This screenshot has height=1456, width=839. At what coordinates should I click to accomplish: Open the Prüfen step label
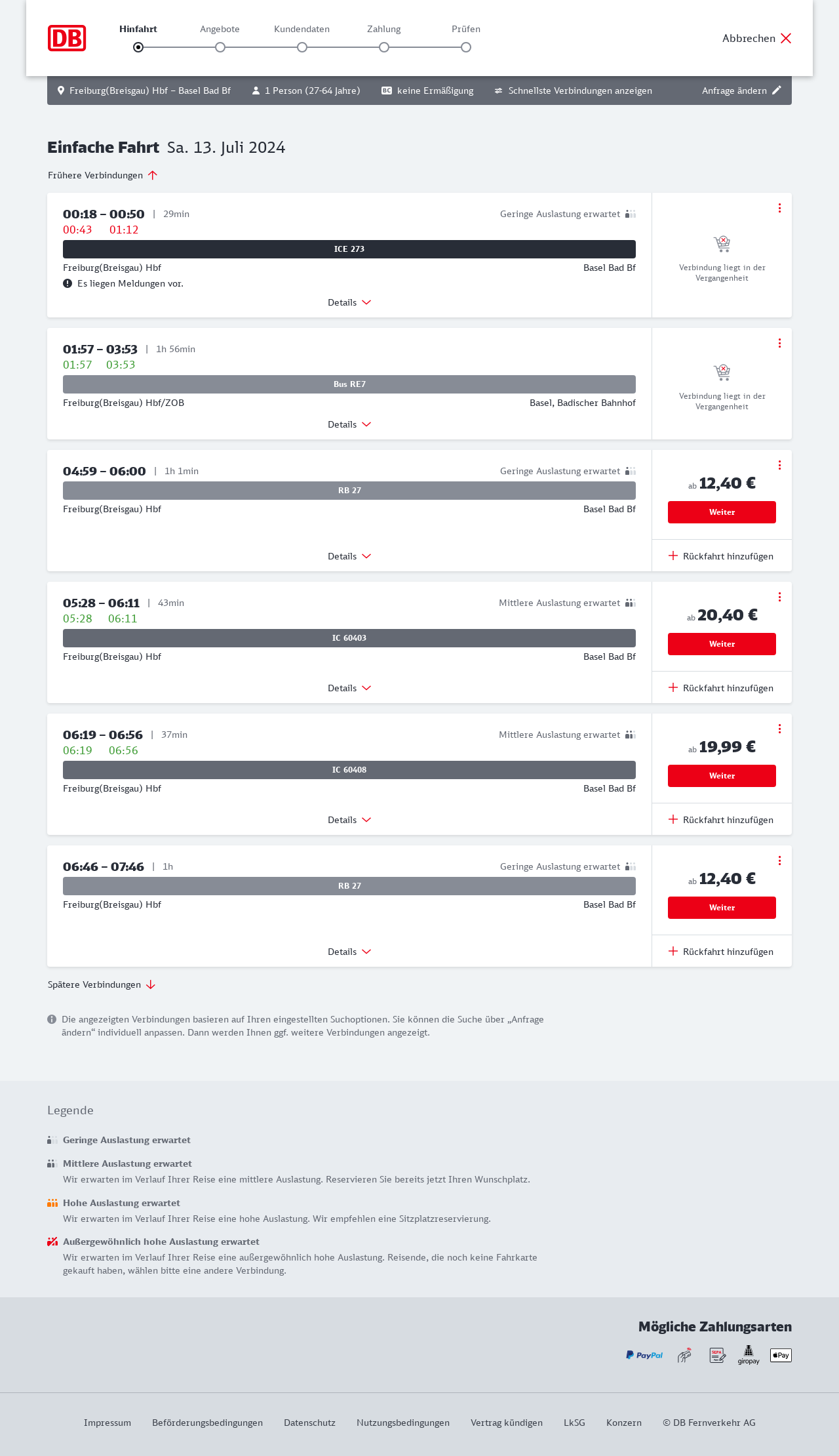(466, 29)
